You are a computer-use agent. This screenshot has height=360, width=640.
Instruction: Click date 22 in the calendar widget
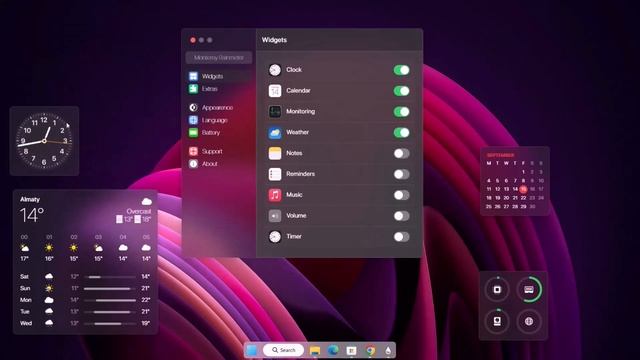click(x=523, y=198)
